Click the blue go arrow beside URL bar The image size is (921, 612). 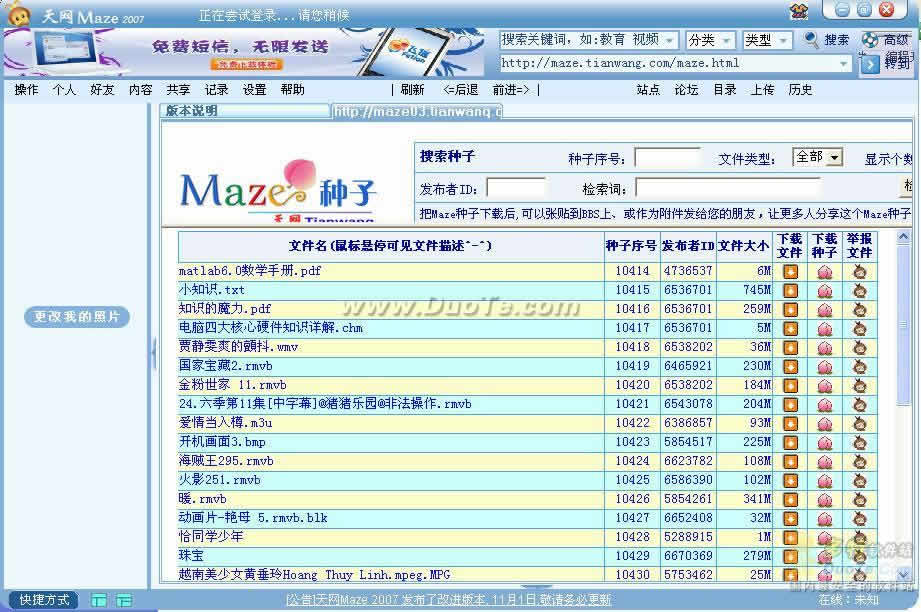[869, 63]
